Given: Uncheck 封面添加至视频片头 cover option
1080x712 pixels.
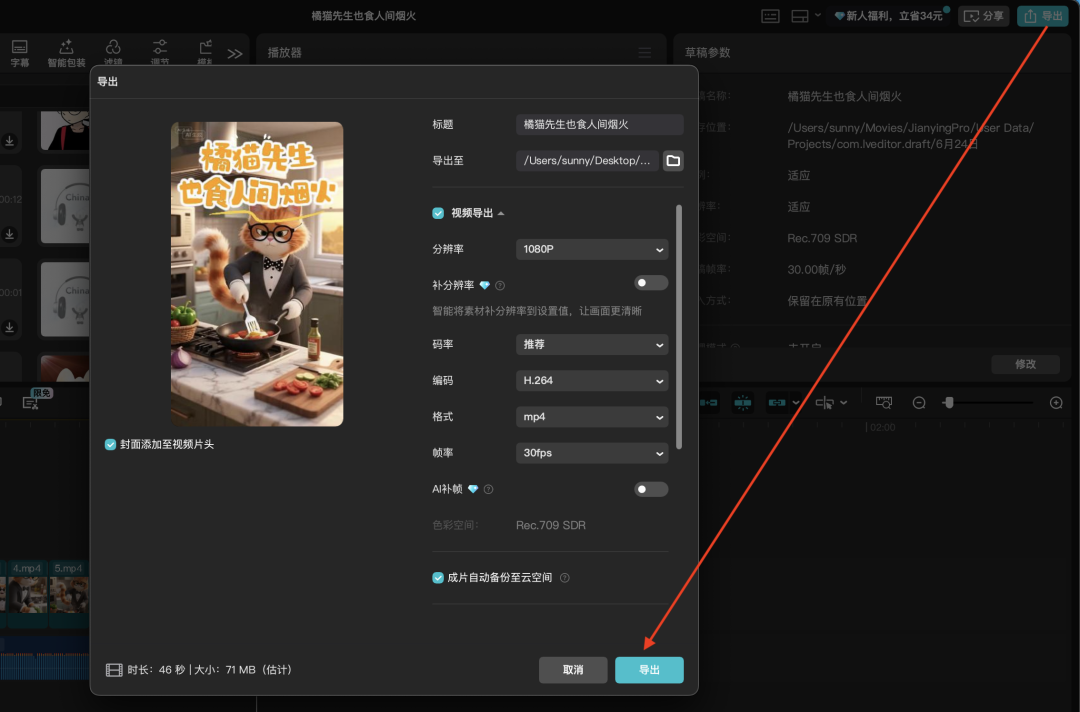Looking at the screenshot, I should coord(110,444).
